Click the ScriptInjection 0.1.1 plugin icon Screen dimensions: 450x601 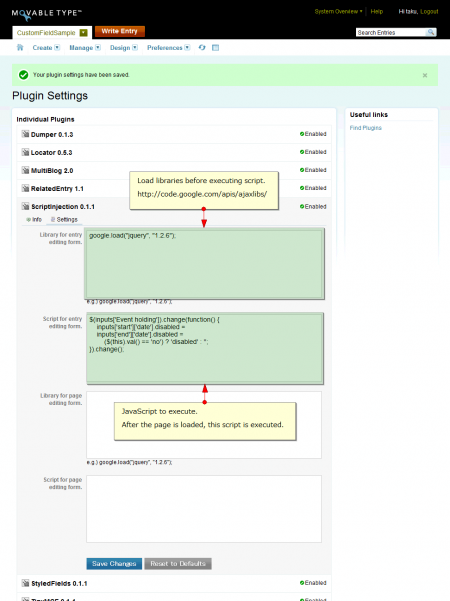point(25,206)
